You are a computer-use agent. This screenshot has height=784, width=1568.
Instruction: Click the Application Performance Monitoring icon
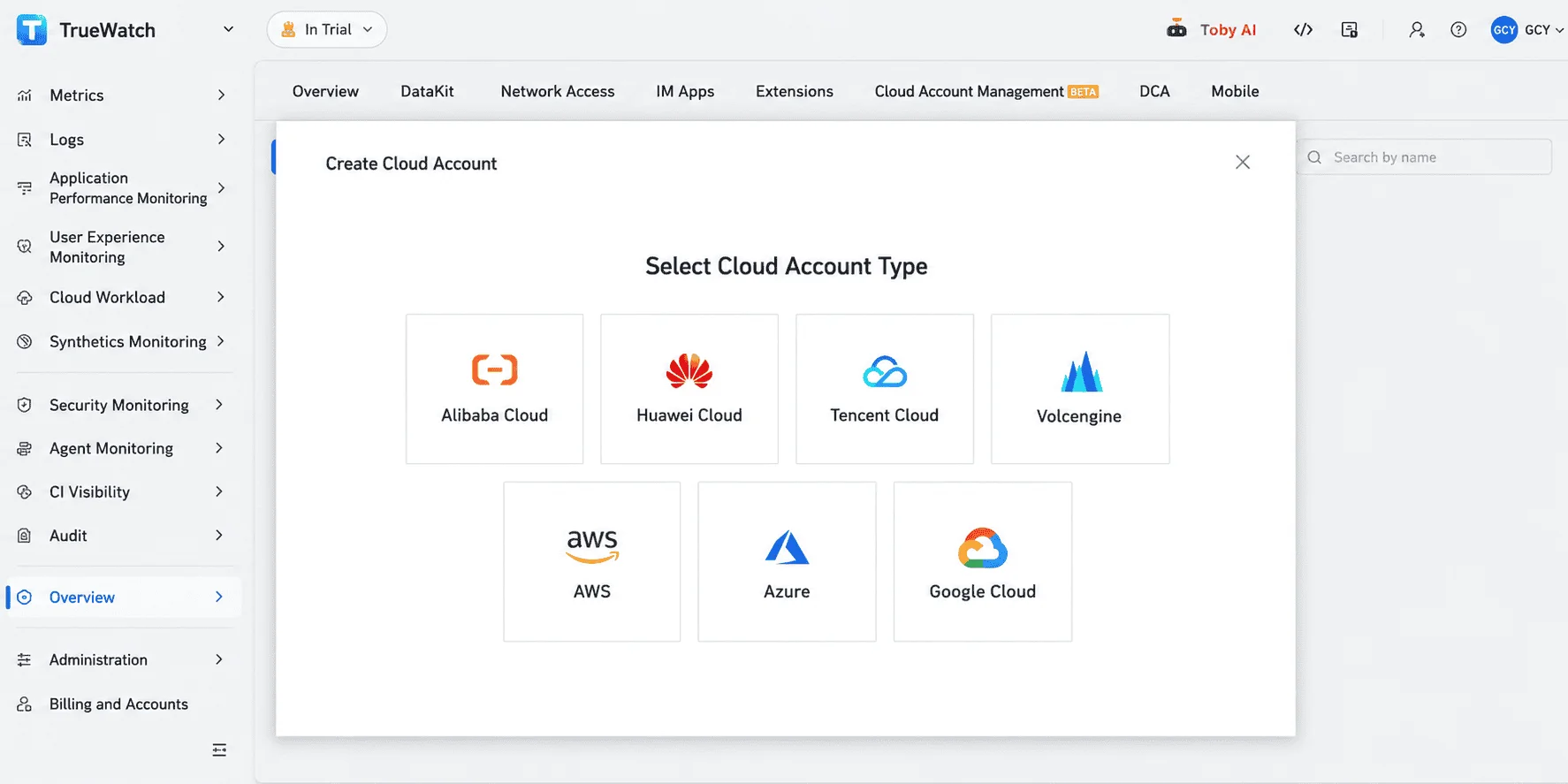[x=25, y=187]
